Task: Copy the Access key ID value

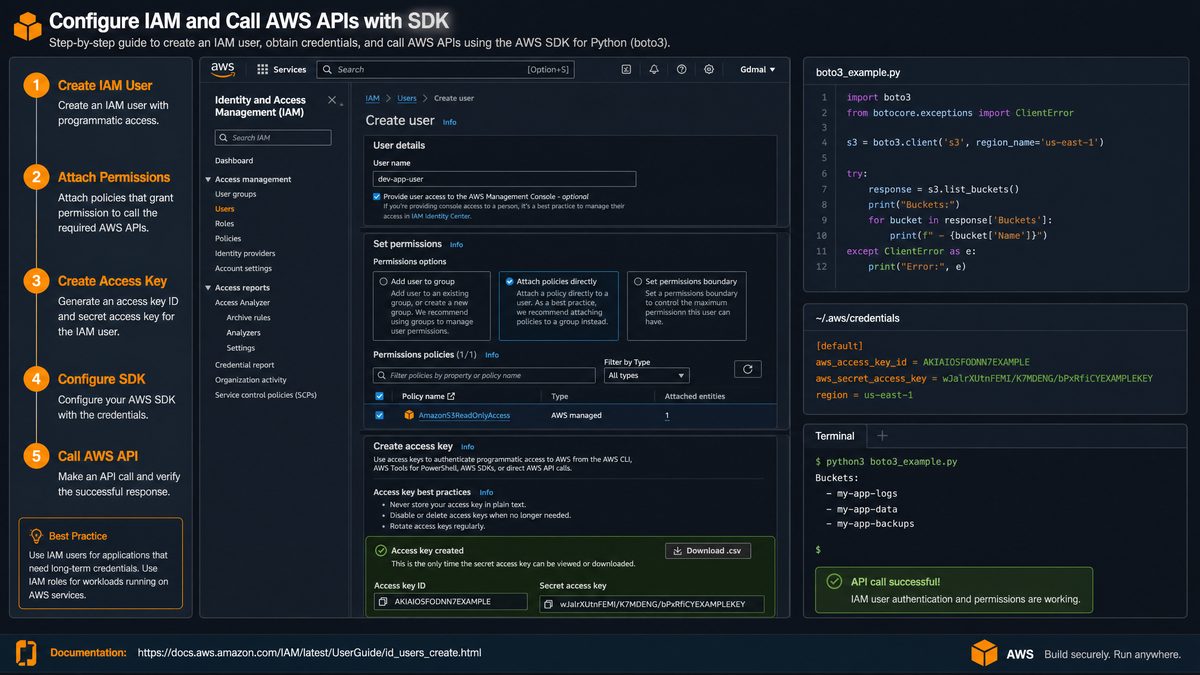Action: pos(384,602)
